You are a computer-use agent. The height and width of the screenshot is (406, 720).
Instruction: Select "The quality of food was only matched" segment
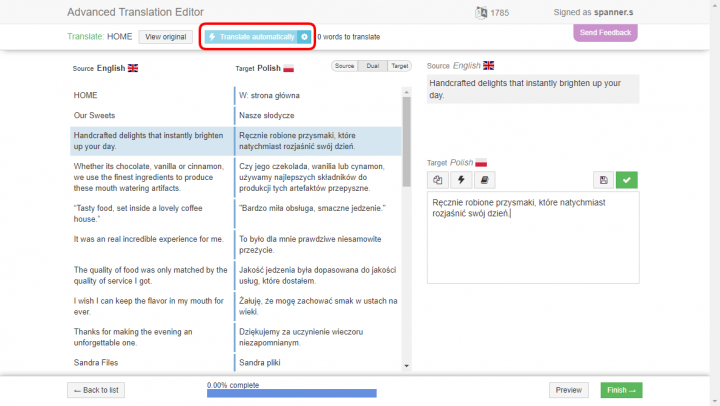tap(152, 276)
